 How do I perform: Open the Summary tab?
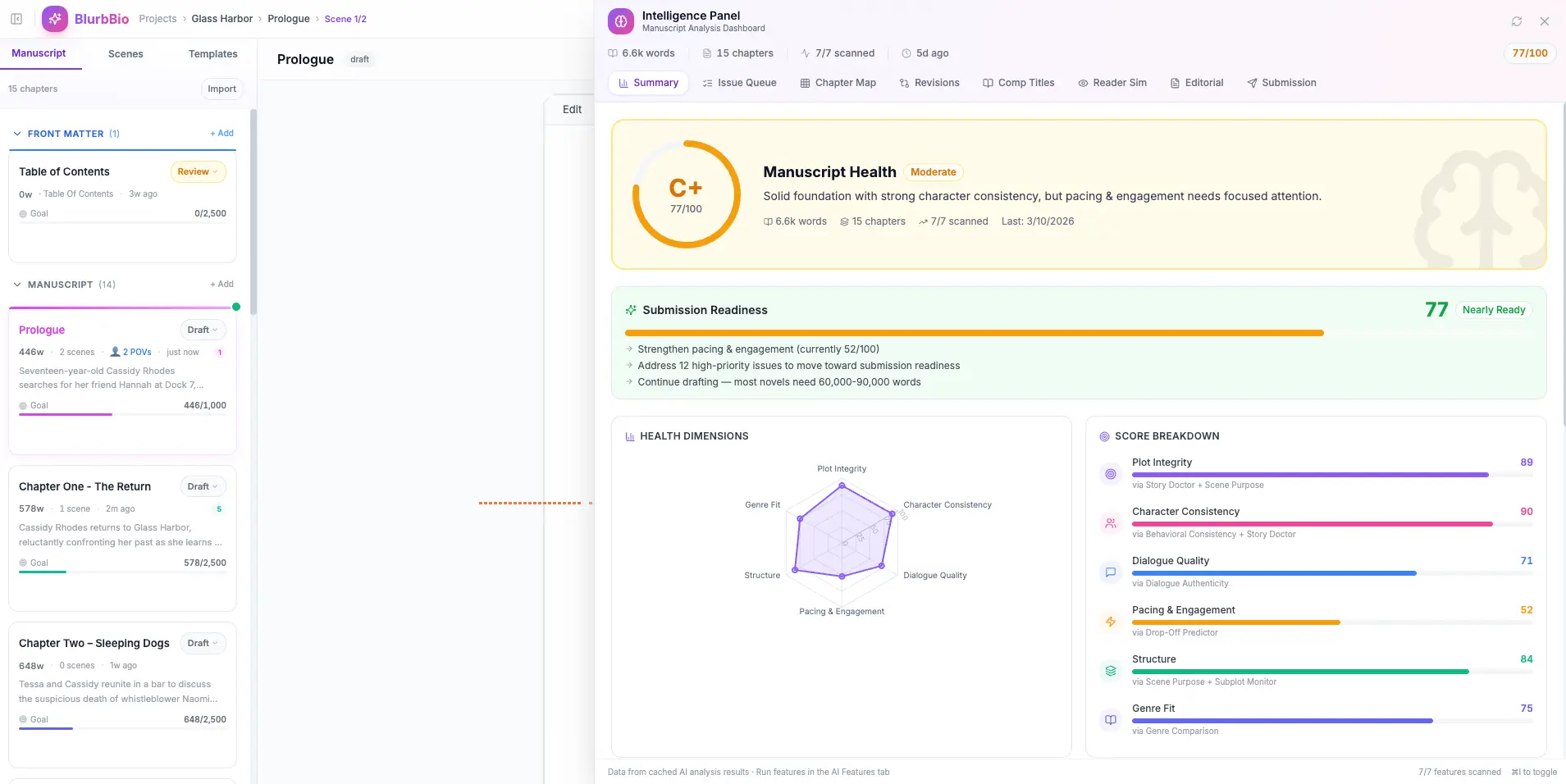tap(648, 83)
